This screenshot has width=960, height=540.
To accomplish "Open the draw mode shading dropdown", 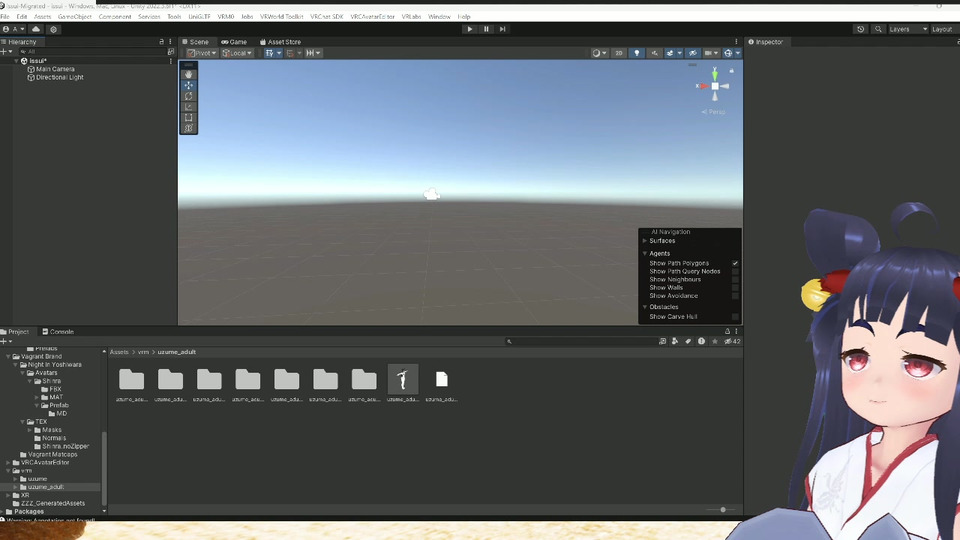I will pyautogui.click(x=599, y=53).
